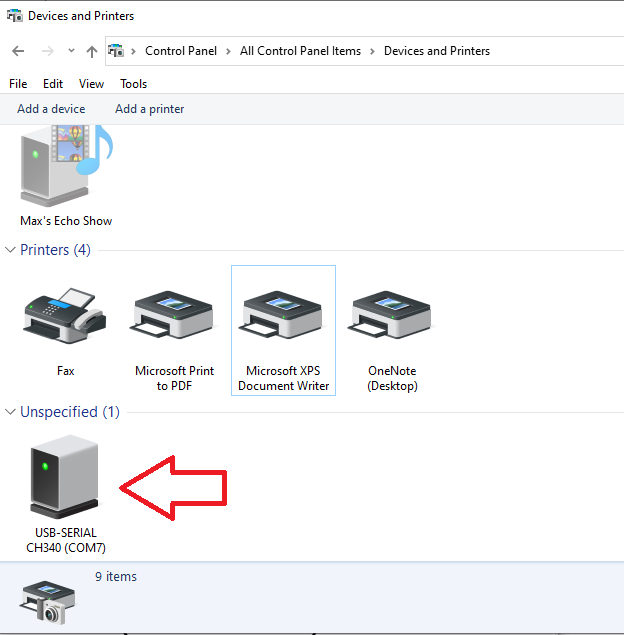624x635 pixels.
Task: Collapse the Unspecified (1) group chevron
Action: coord(10,411)
